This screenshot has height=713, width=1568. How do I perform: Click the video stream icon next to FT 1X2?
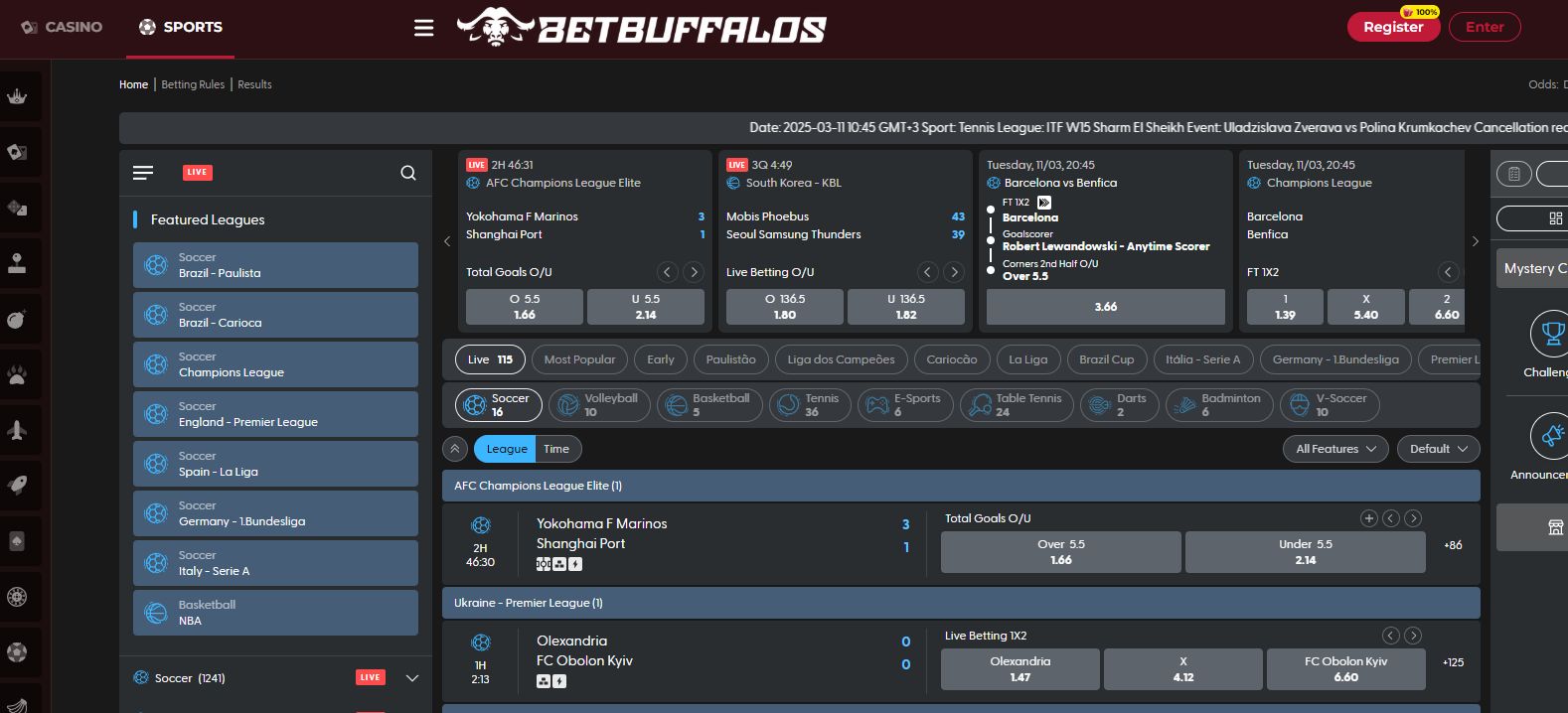pyautogui.click(x=1044, y=203)
